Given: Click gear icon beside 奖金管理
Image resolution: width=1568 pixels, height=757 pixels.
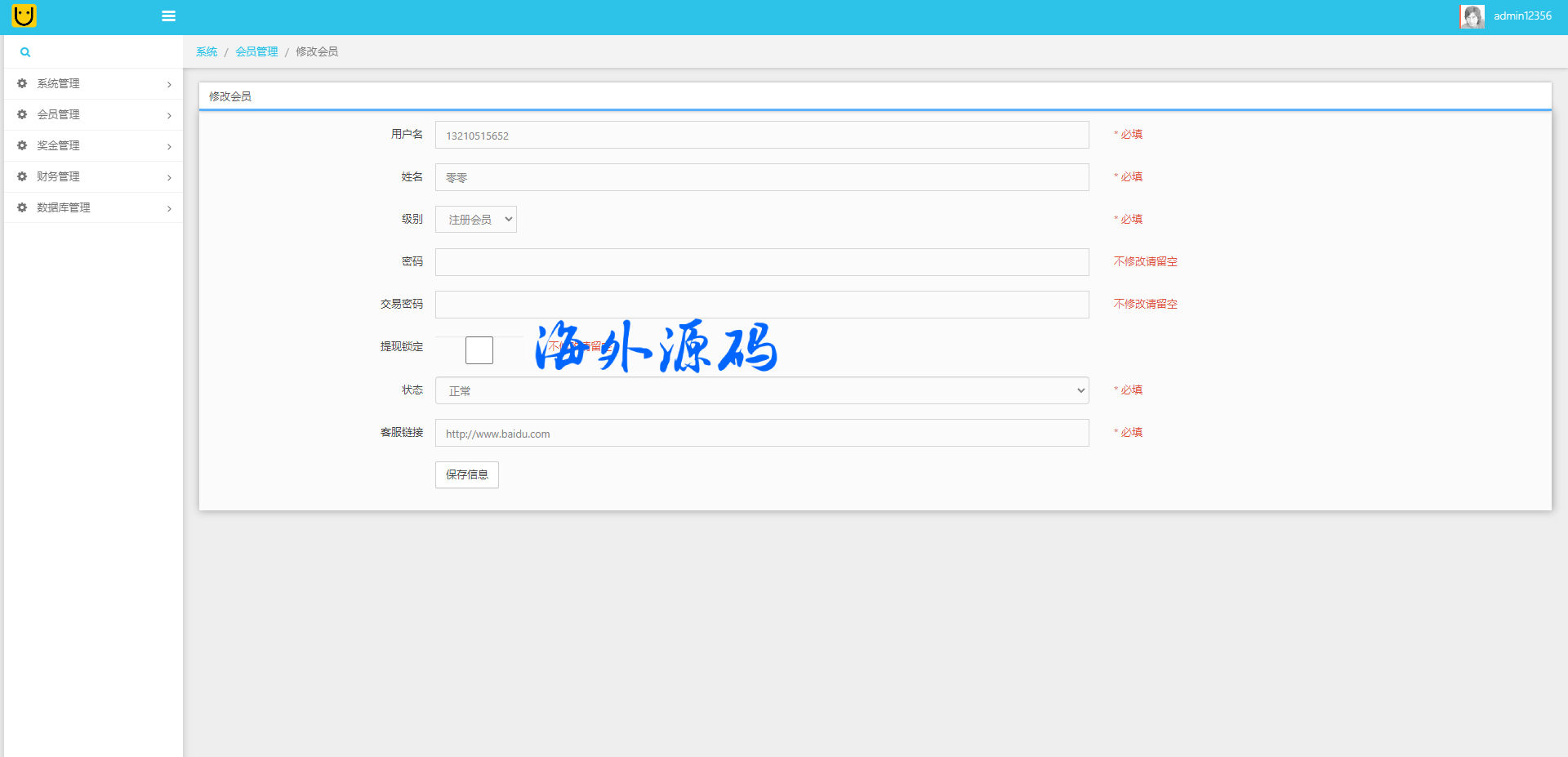Looking at the screenshot, I should coord(22,145).
